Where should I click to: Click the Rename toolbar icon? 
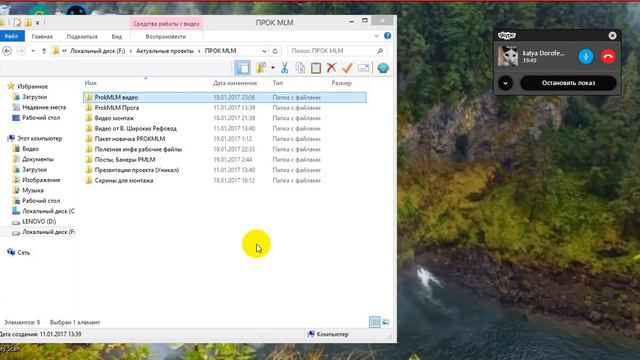pyautogui.click(x=363, y=68)
